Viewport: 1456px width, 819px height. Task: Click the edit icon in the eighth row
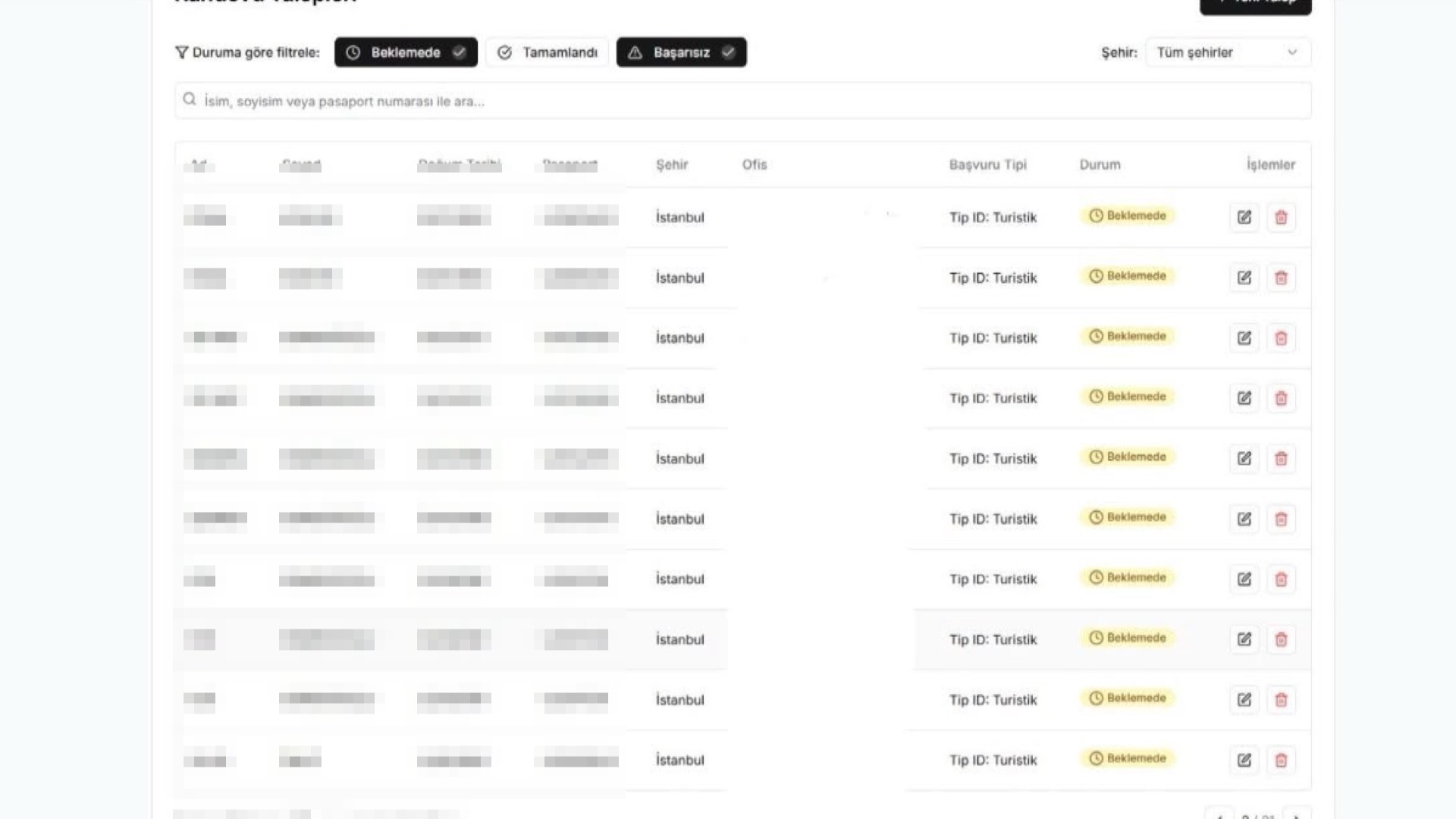click(x=1244, y=639)
